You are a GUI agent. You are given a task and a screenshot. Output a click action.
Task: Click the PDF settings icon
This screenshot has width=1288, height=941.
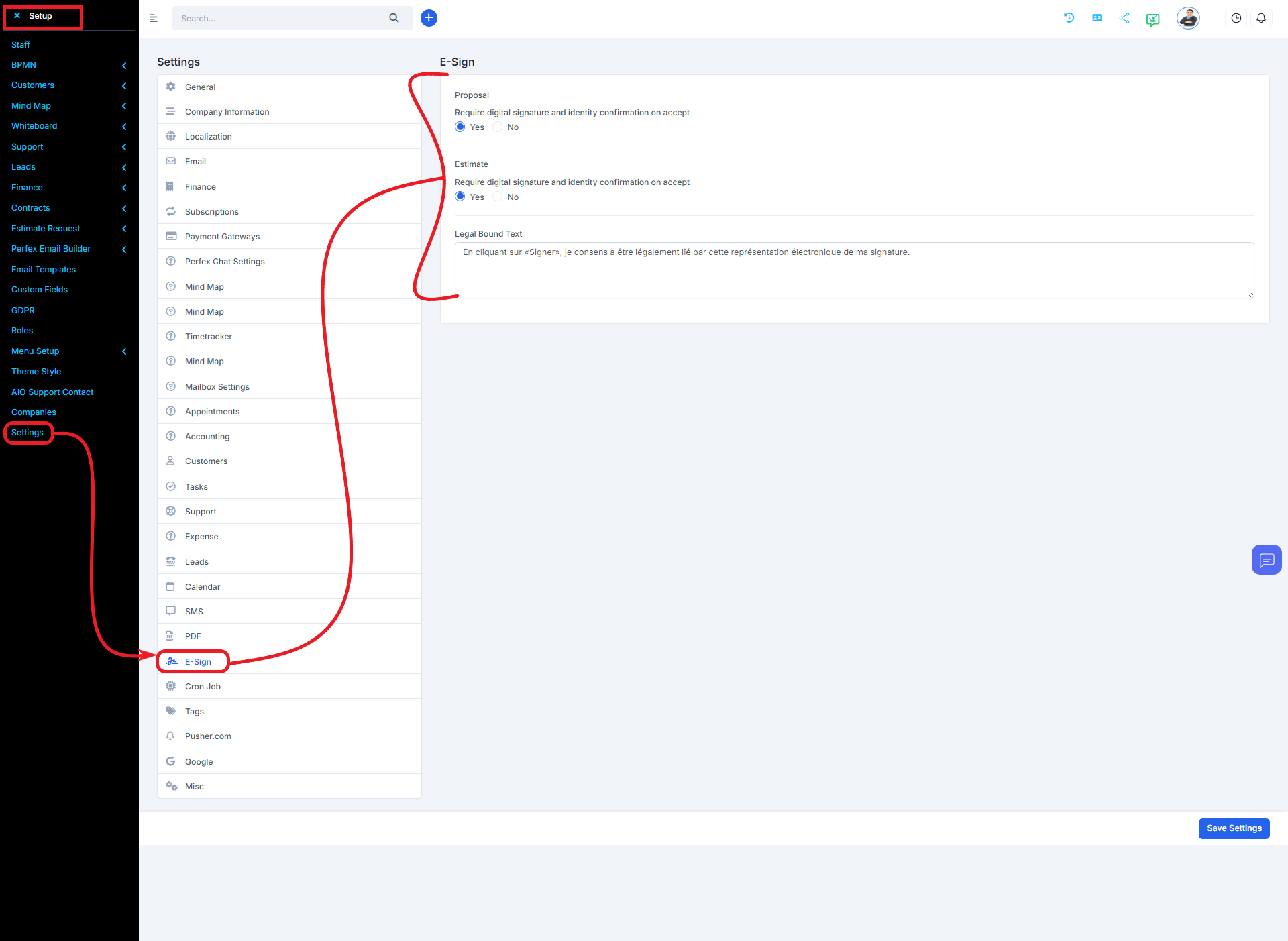coord(172,636)
